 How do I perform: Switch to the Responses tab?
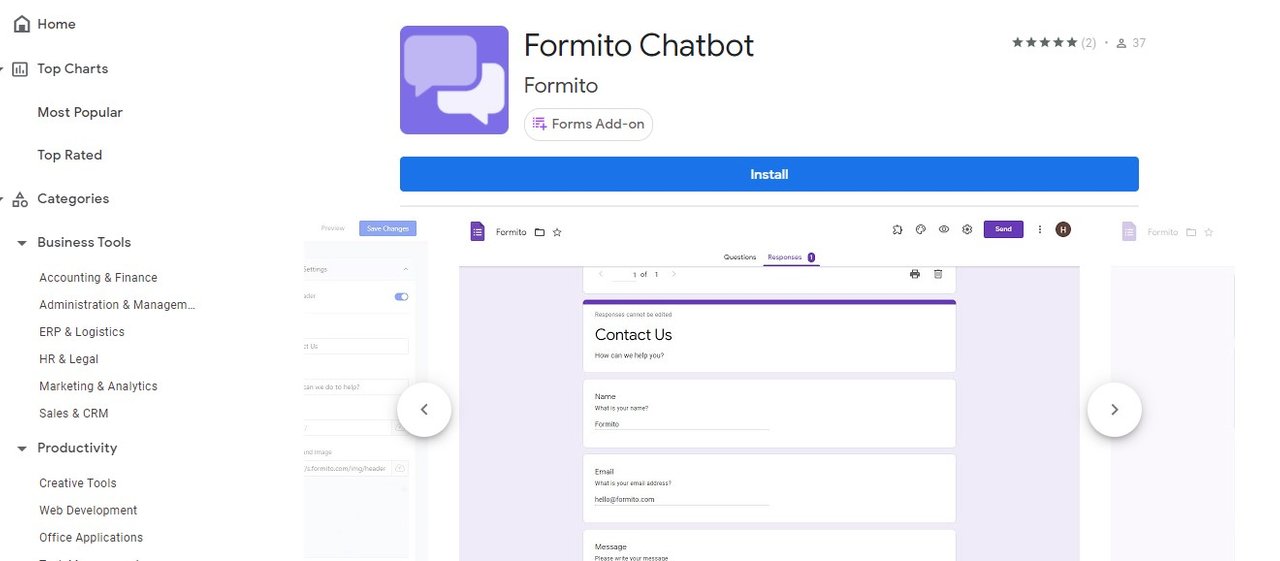(791, 257)
